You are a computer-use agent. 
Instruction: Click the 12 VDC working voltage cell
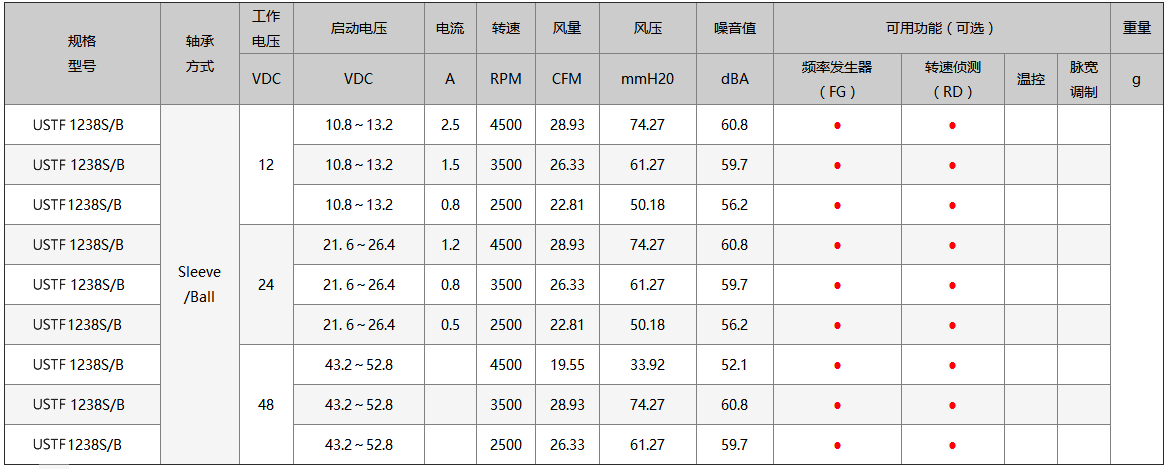[266, 165]
